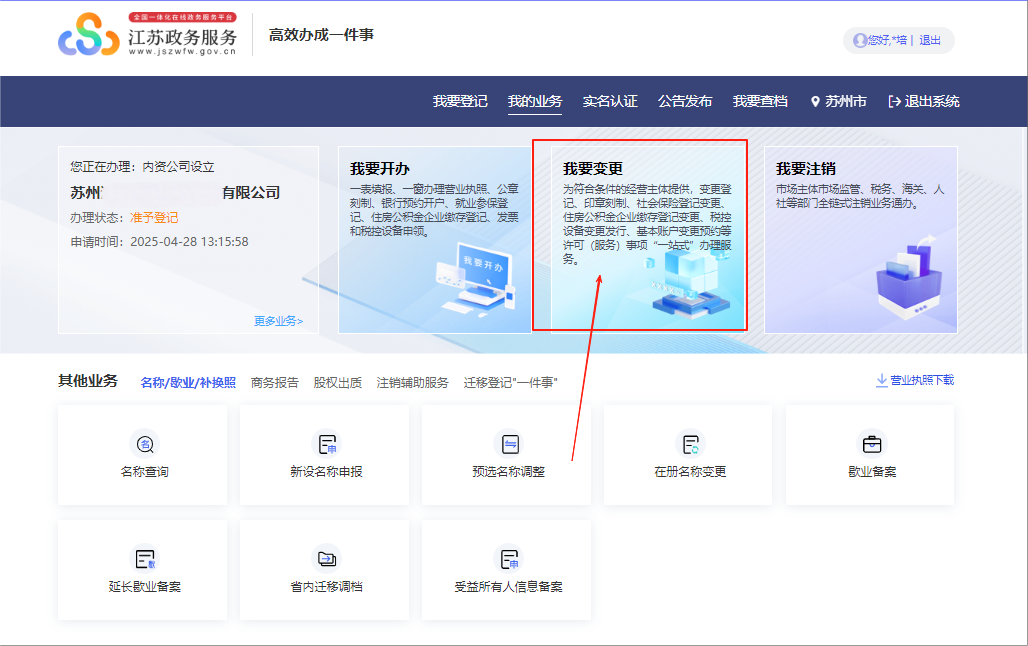Click the location pin icon next to 苏州市
This screenshot has height=646, width=1028.
pyautogui.click(x=815, y=102)
